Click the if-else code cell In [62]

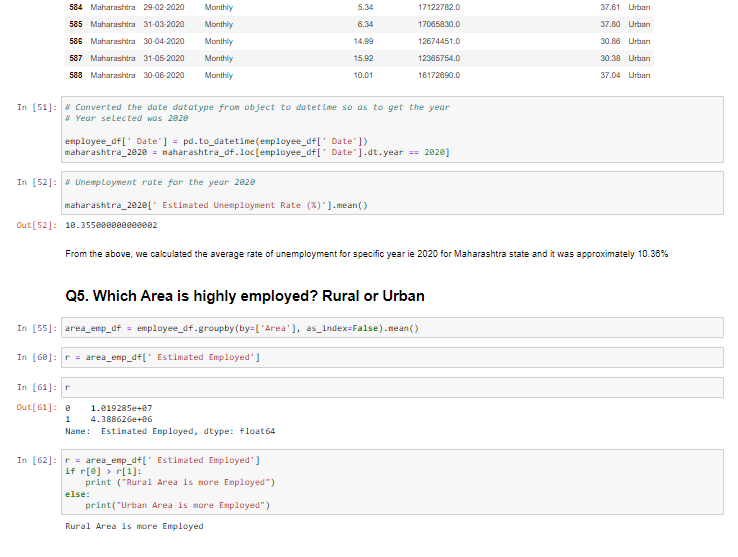392,482
